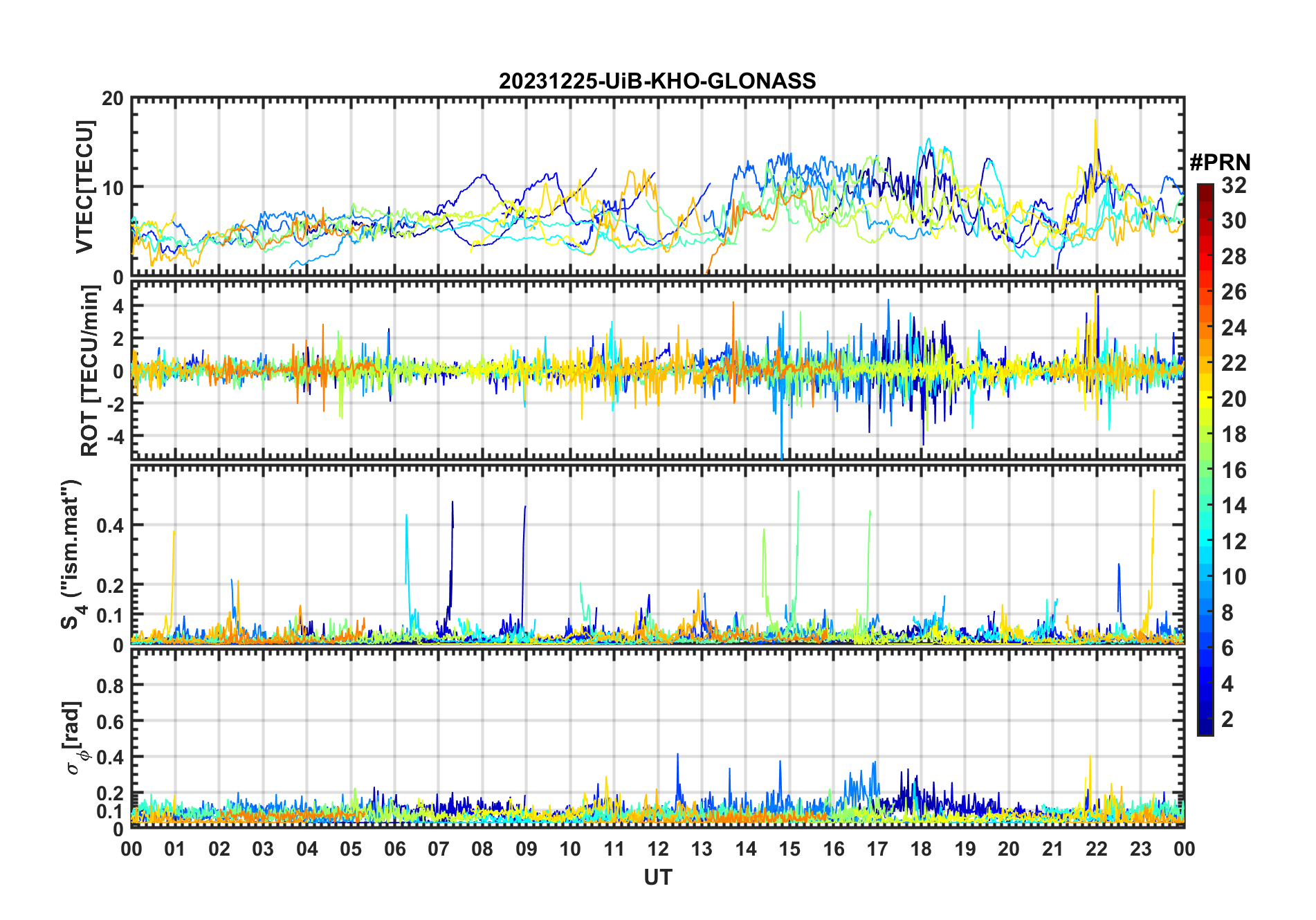Screen dimensions: 1316x920
Task: Click the PRN color scale bar
Action: tap(1205, 459)
